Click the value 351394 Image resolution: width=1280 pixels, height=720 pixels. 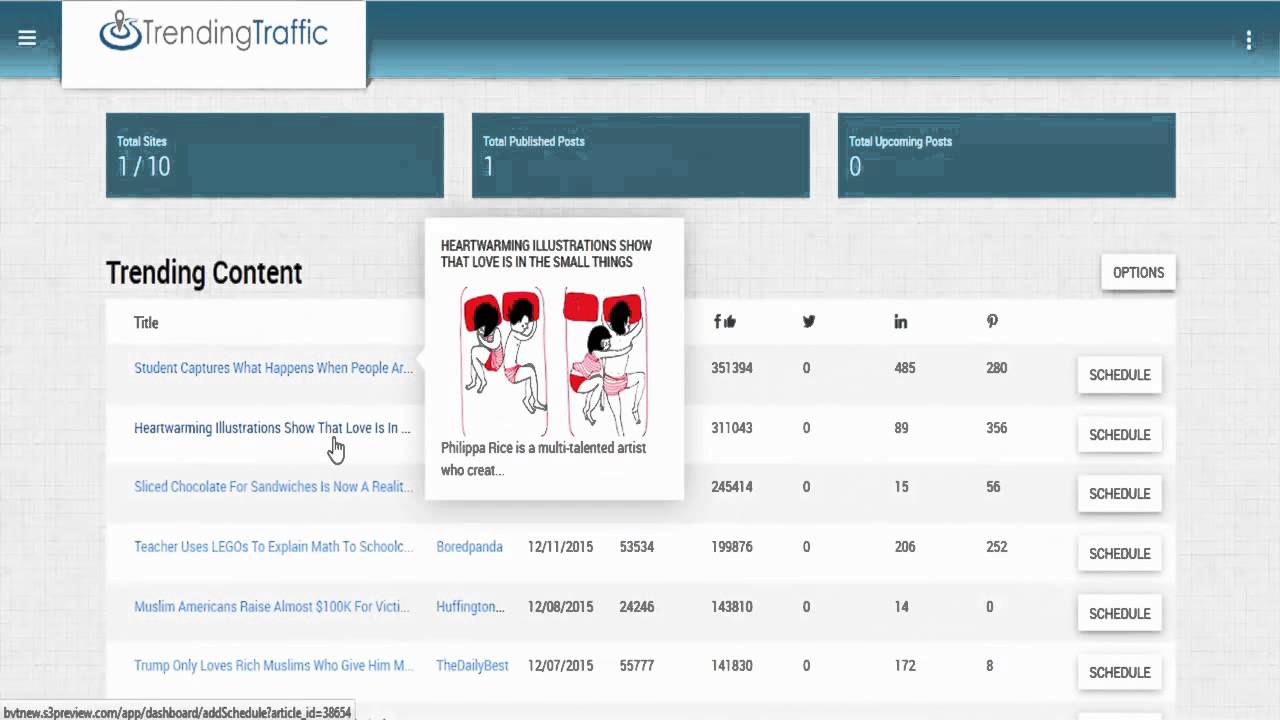tap(732, 368)
